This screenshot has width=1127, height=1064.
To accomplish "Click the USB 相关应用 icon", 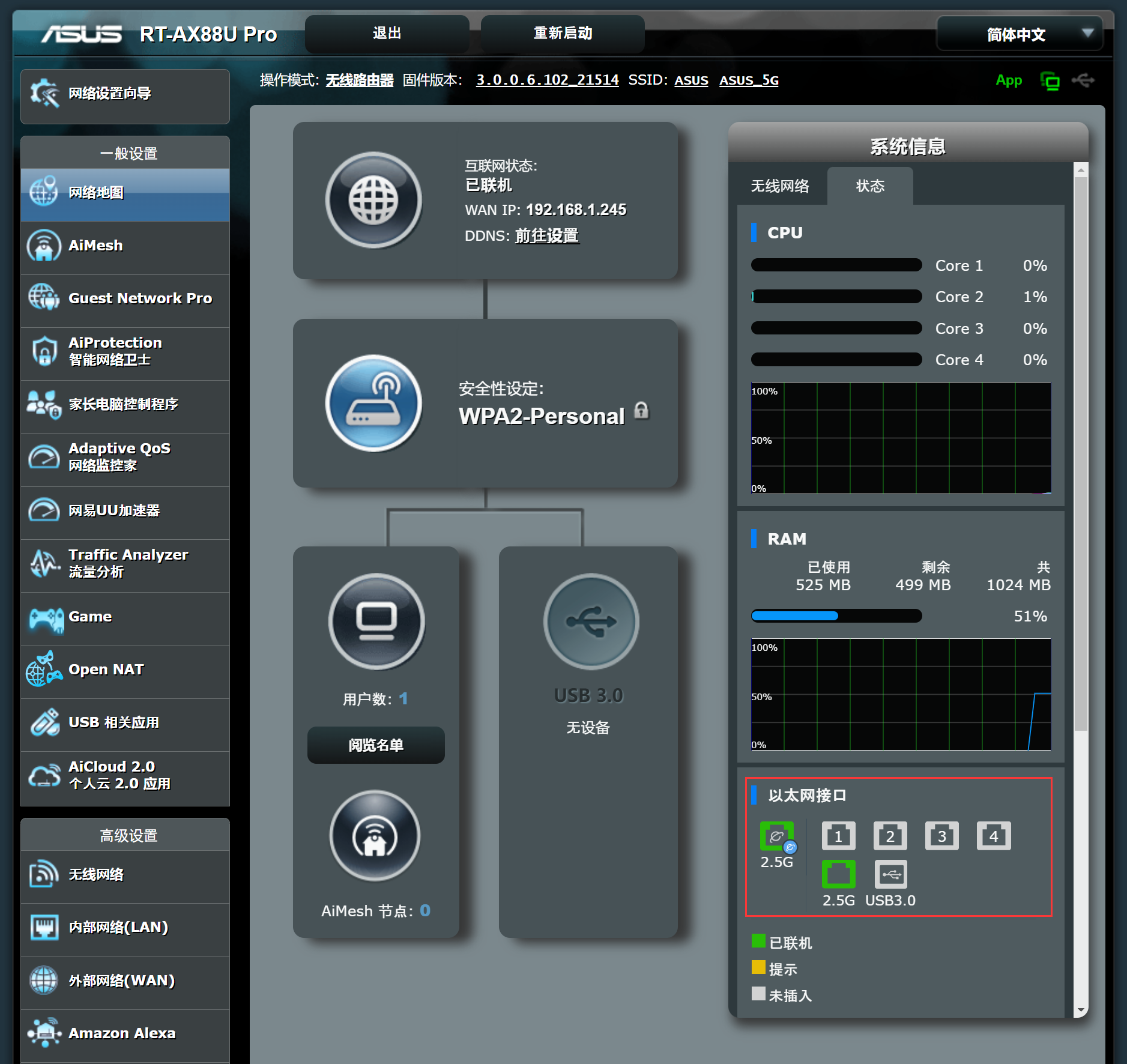I will (44, 722).
